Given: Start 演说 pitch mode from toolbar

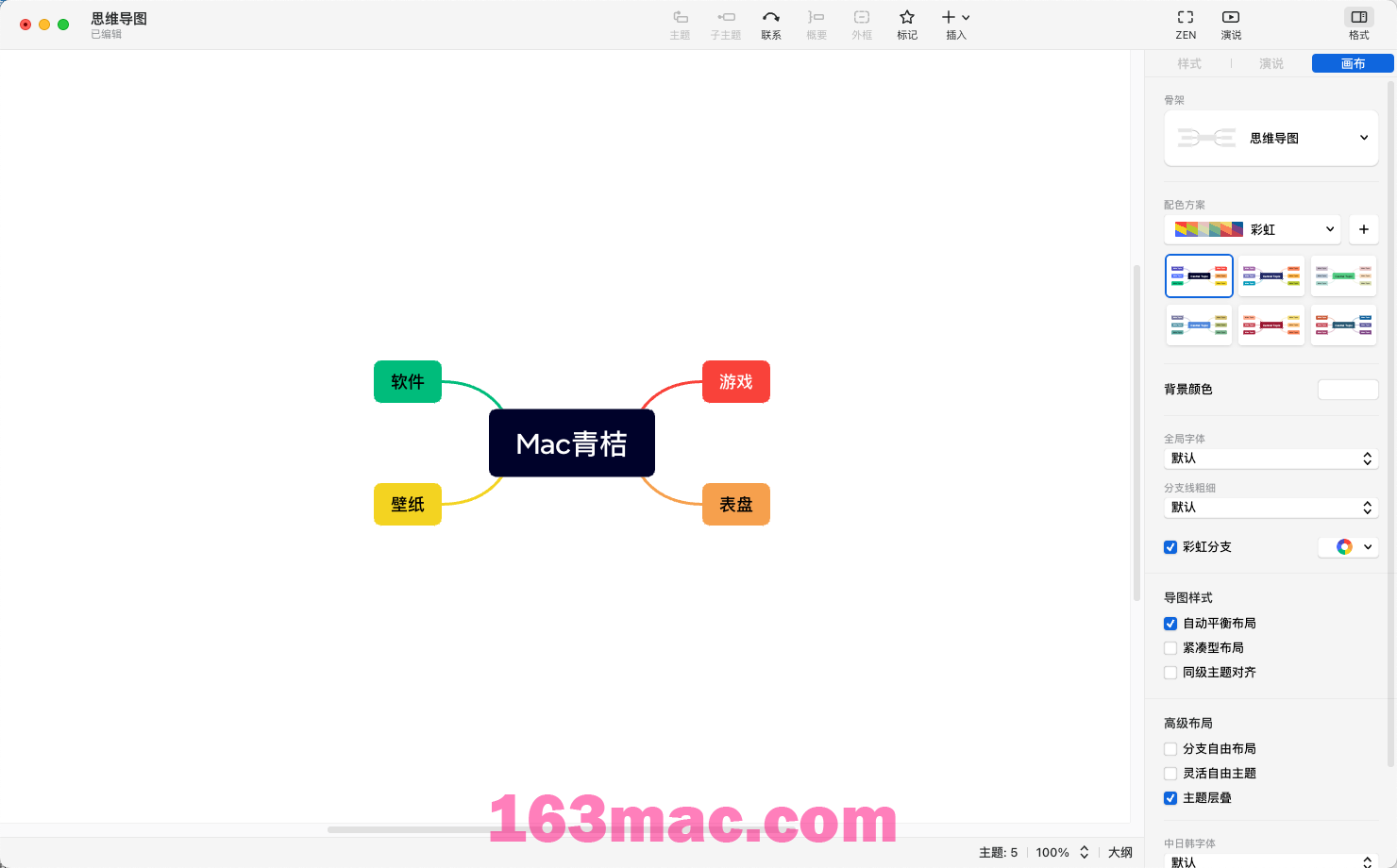Looking at the screenshot, I should (x=1231, y=25).
